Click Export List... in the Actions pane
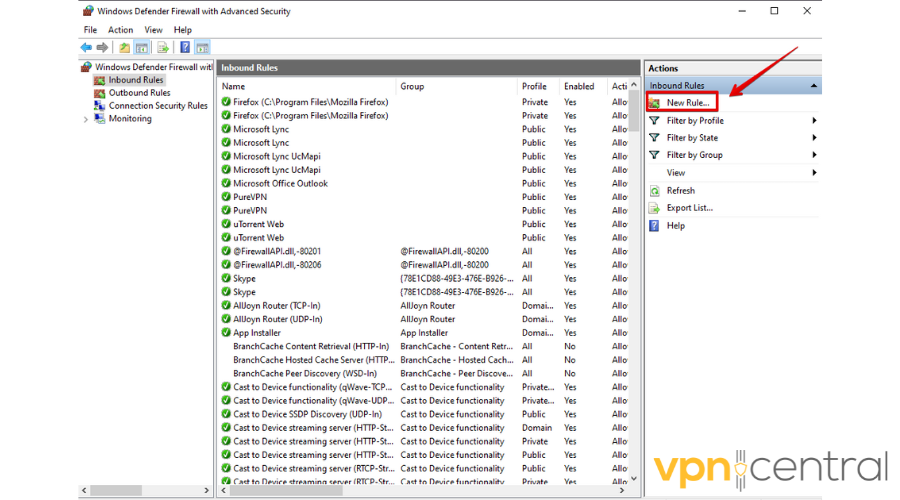 tap(689, 208)
